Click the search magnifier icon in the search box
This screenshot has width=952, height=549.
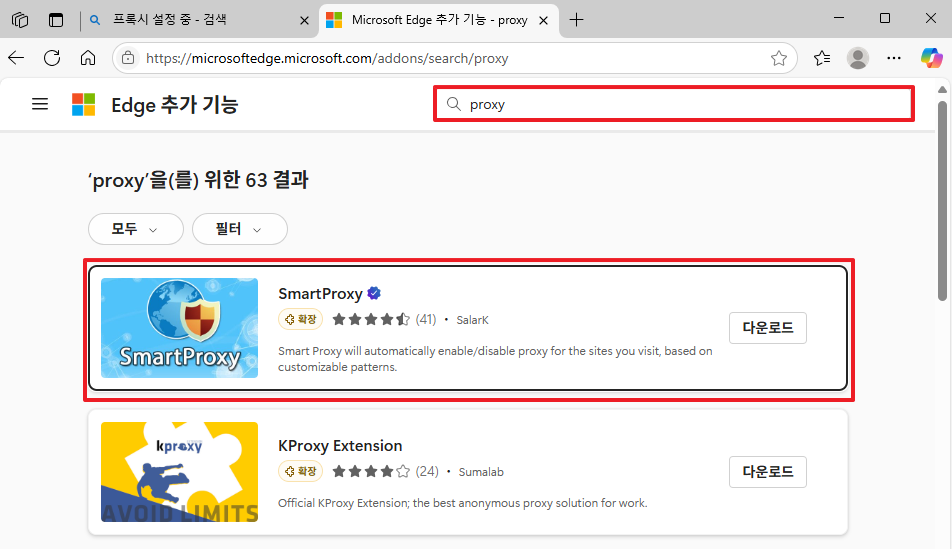pos(454,104)
